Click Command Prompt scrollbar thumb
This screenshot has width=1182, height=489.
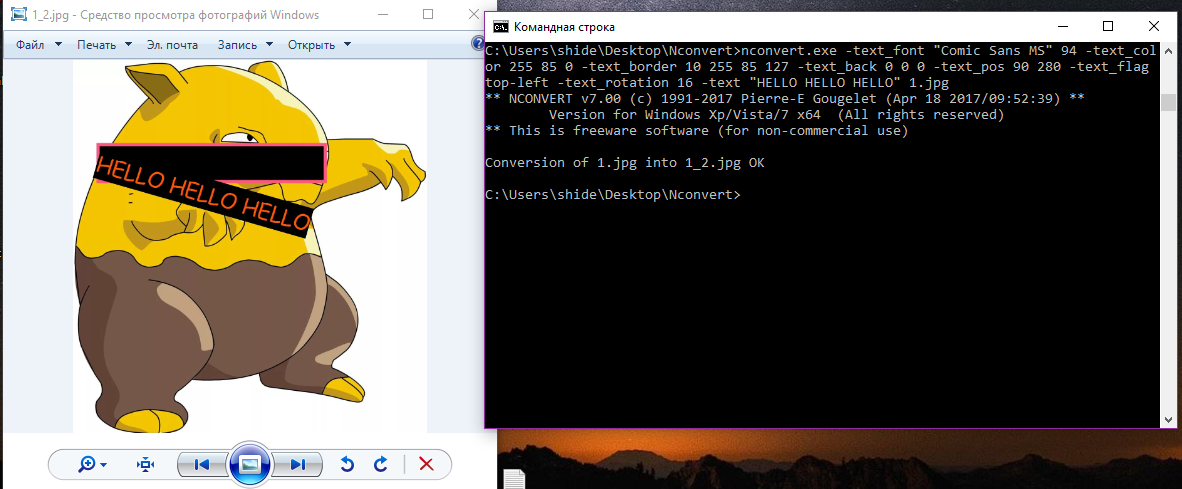[x=1168, y=102]
